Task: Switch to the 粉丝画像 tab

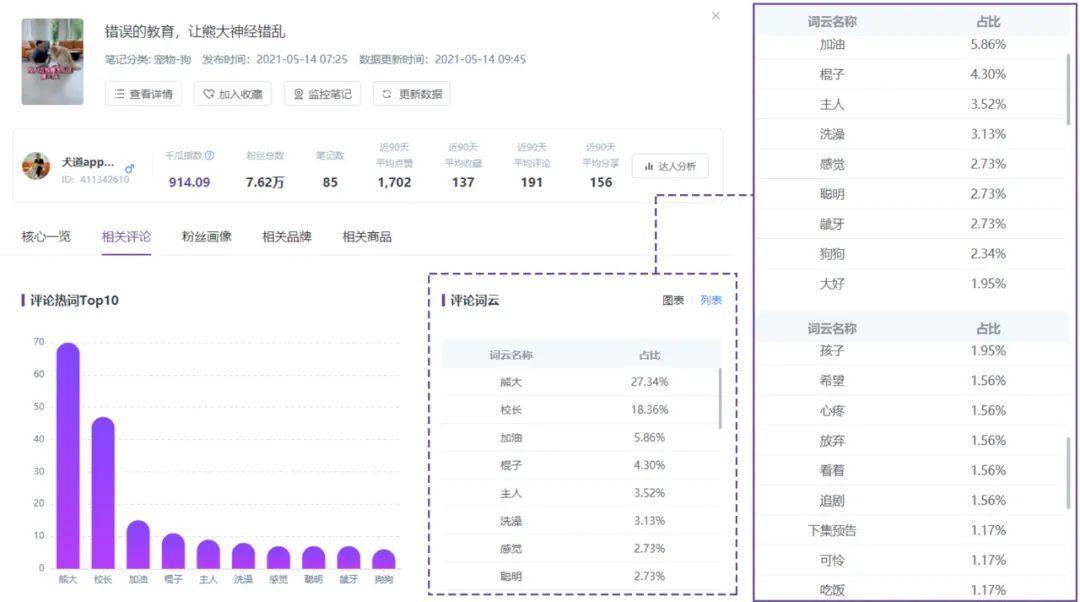Action: coord(204,238)
